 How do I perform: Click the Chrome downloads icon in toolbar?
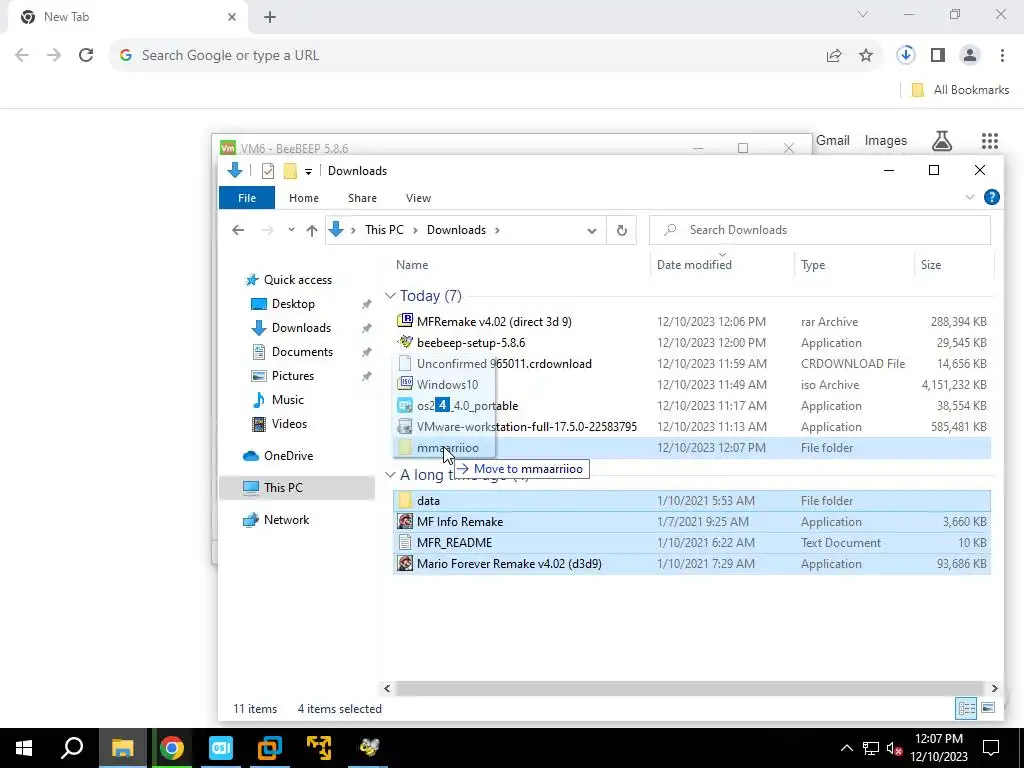coord(905,55)
